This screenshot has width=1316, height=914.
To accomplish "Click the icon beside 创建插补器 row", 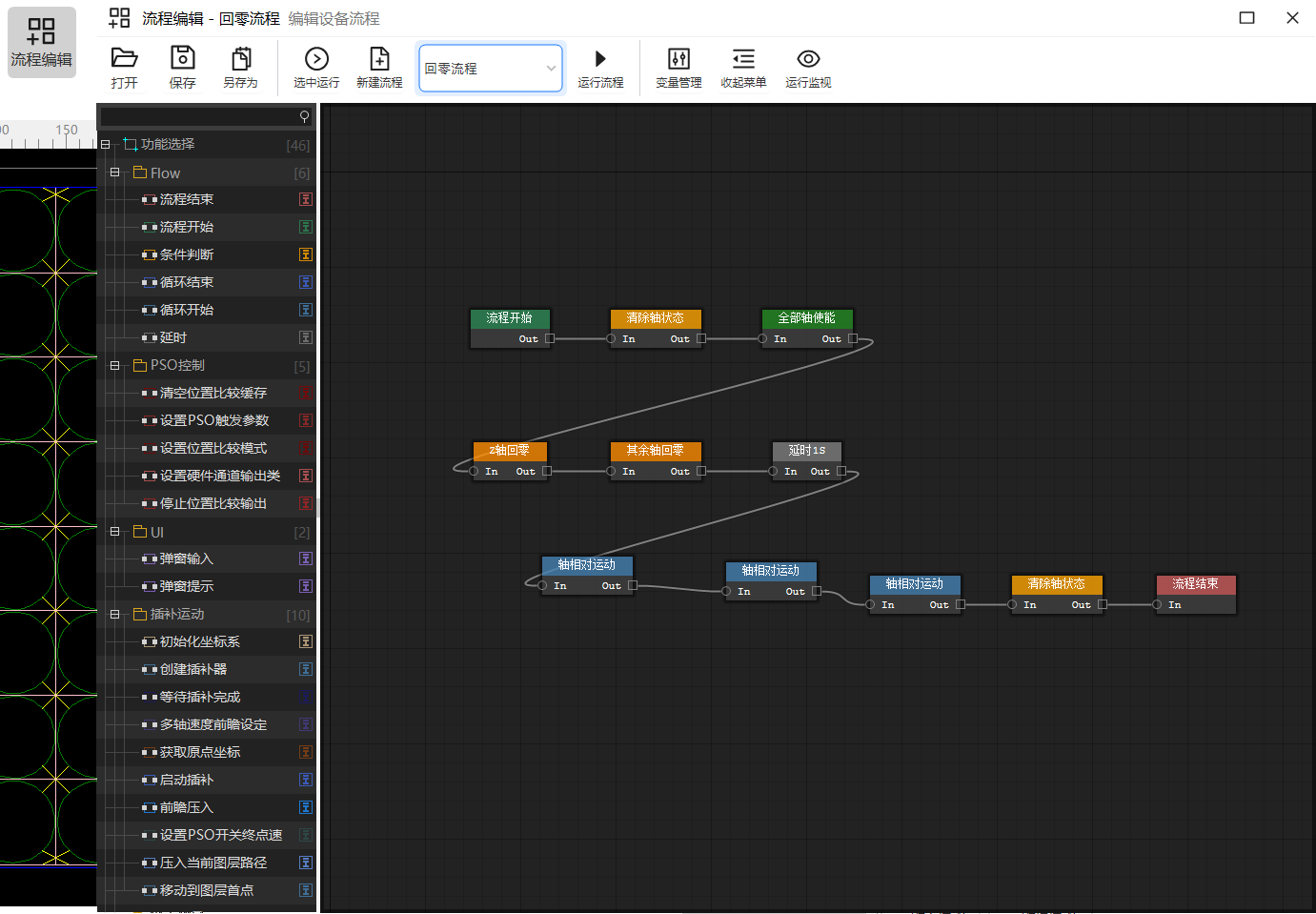I will [x=306, y=669].
